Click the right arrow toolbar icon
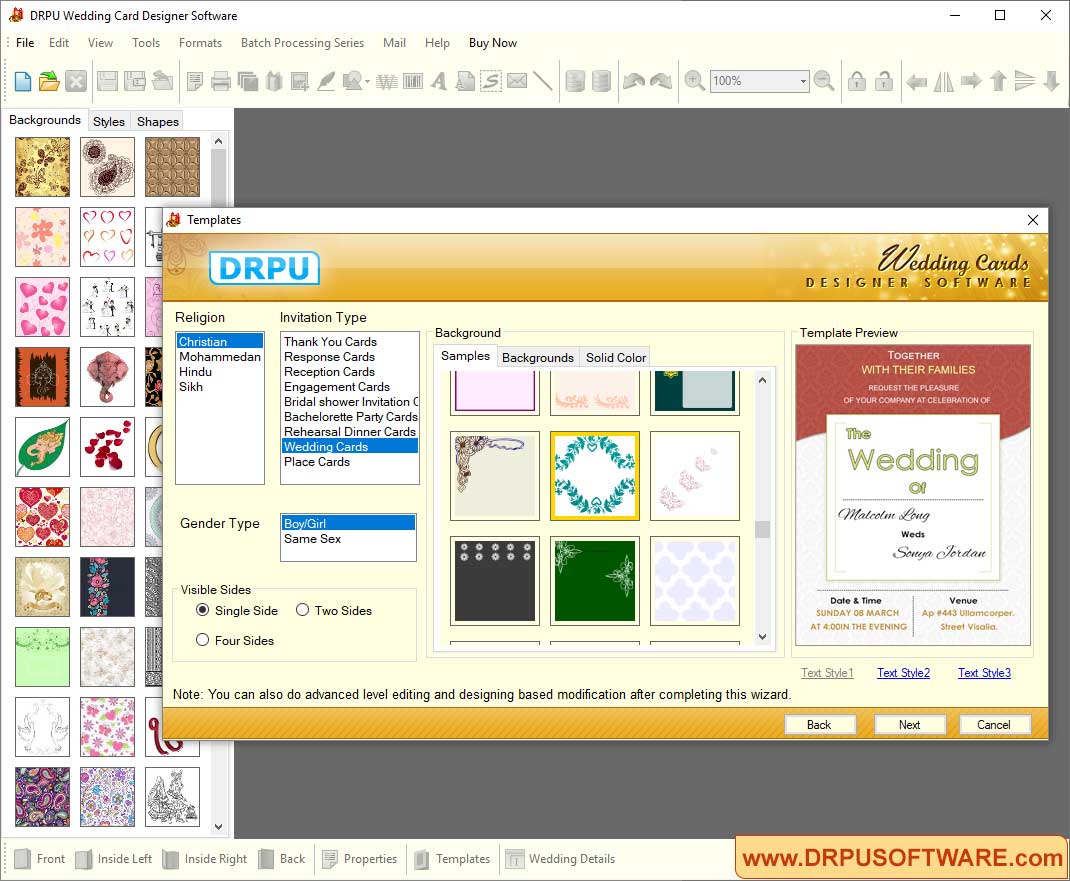 pyautogui.click(x=971, y=81)
